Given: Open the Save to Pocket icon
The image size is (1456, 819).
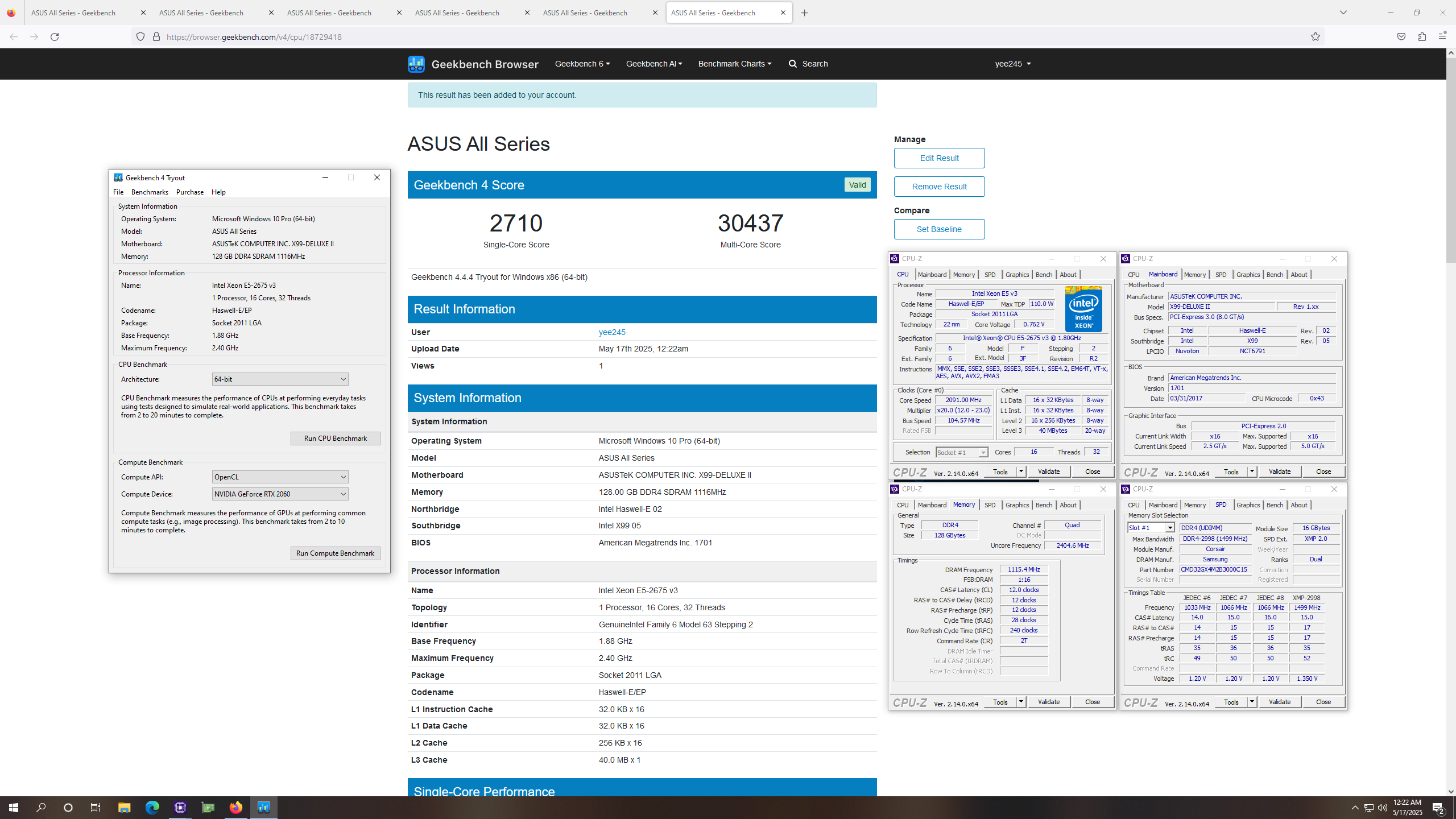Looking at the screenshot, I should tap(1401, 37).
